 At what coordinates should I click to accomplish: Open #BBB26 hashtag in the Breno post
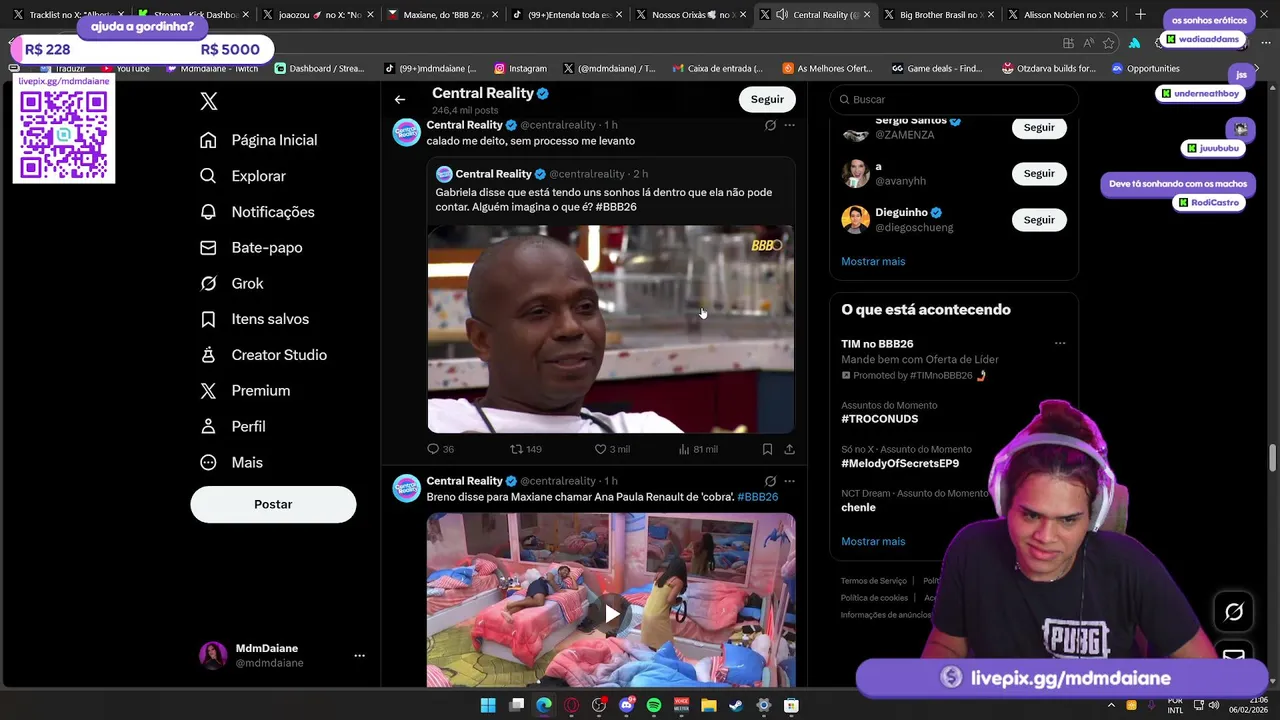pyautogui.click(x=757, y=497)
